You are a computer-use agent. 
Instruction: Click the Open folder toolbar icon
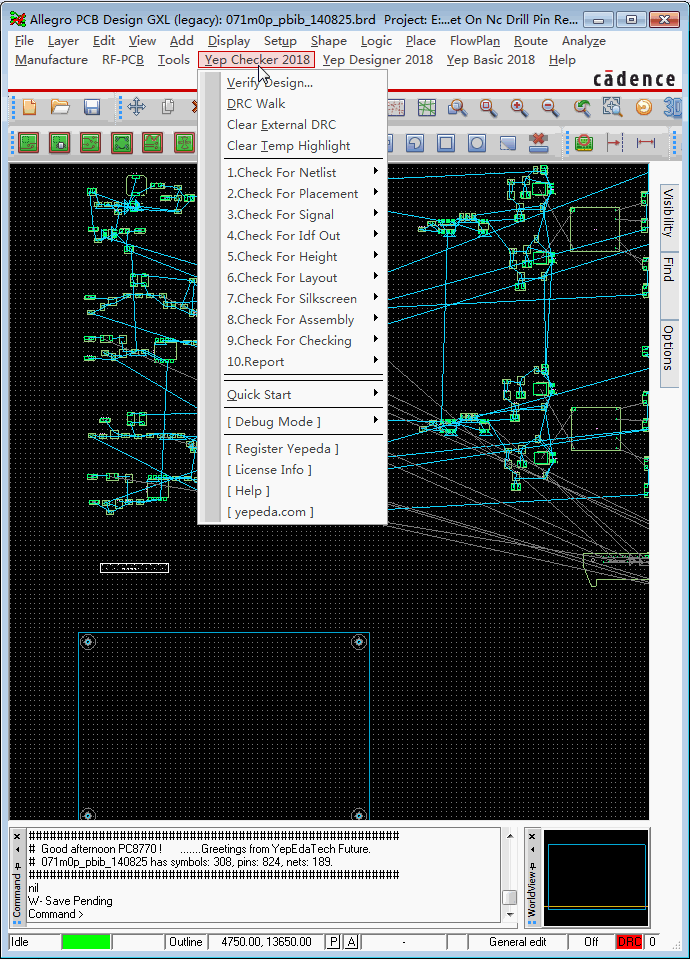click(x=60, y=108)
